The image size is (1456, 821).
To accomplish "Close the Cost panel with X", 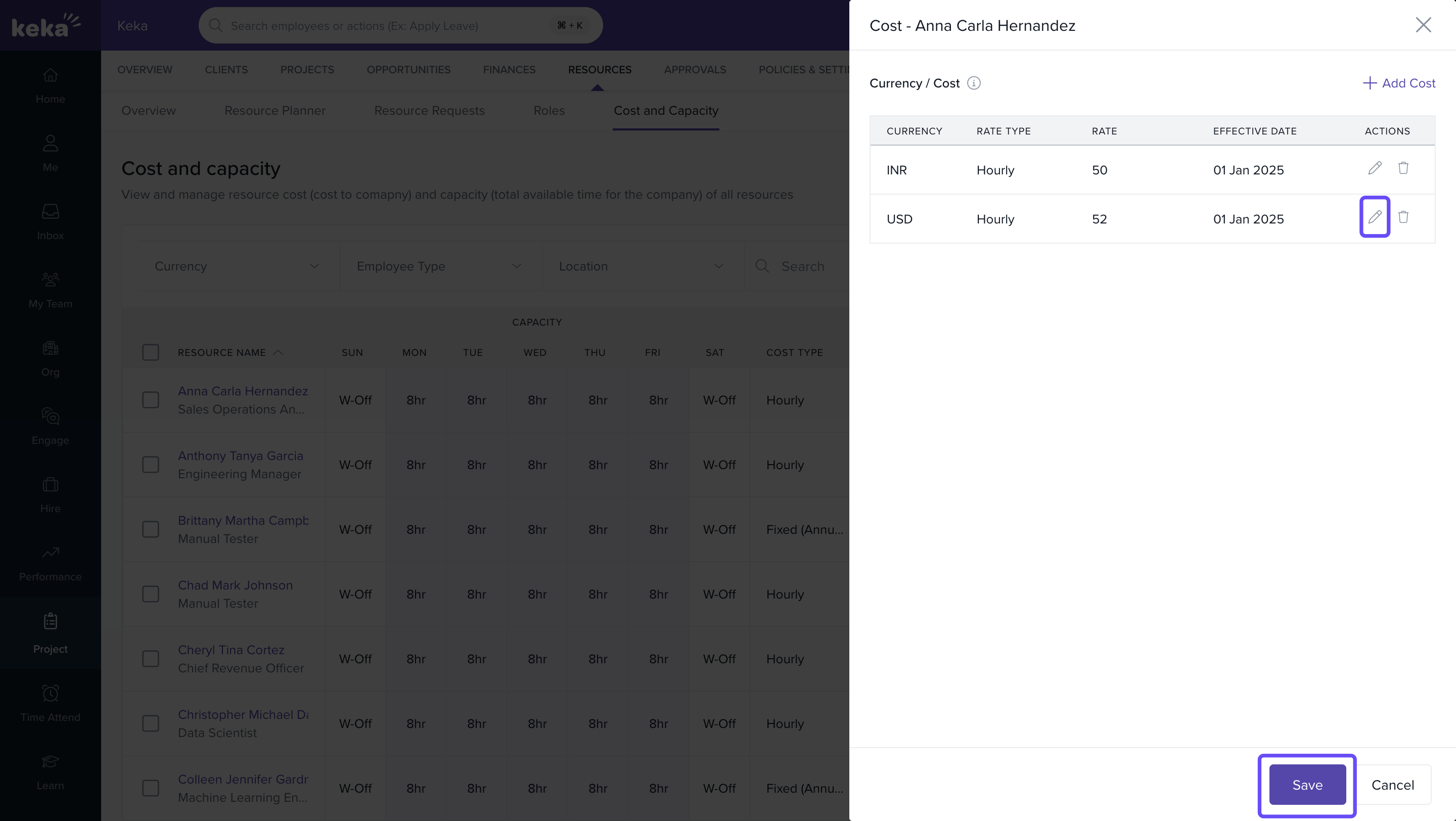I will tap(1423, 25).
